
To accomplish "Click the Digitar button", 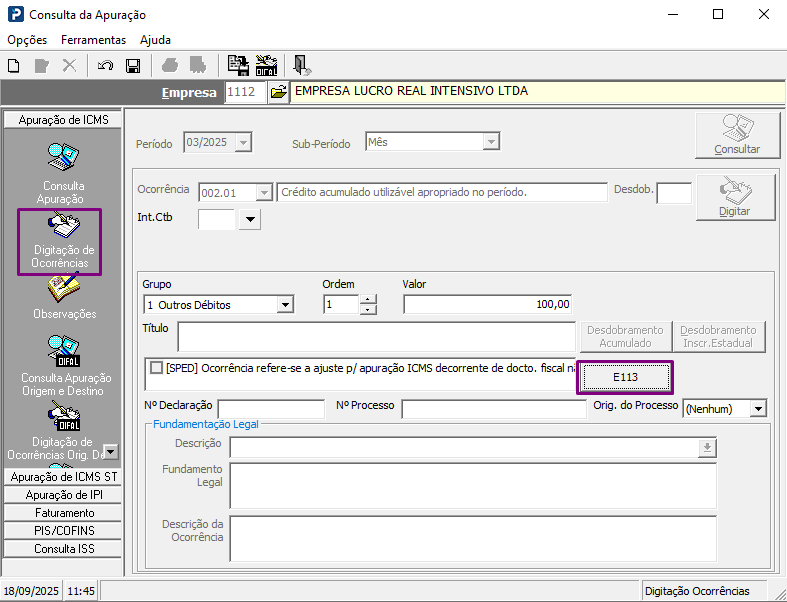I will 735,197.
